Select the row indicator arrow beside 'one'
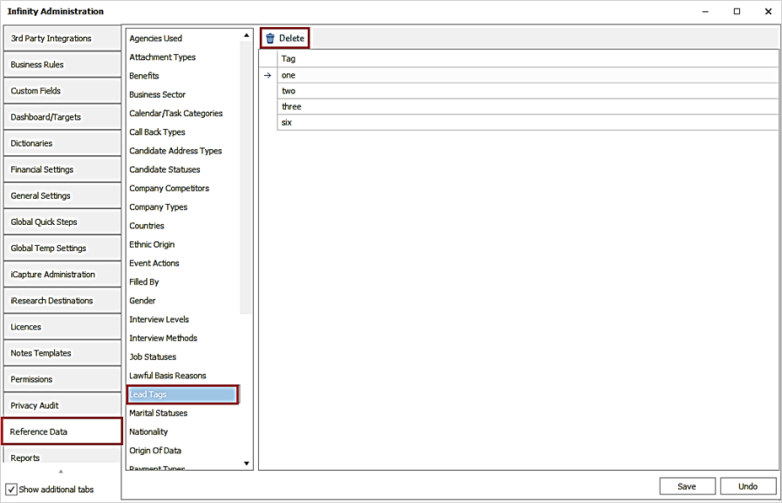782x503 pixels. pos(267,75)
